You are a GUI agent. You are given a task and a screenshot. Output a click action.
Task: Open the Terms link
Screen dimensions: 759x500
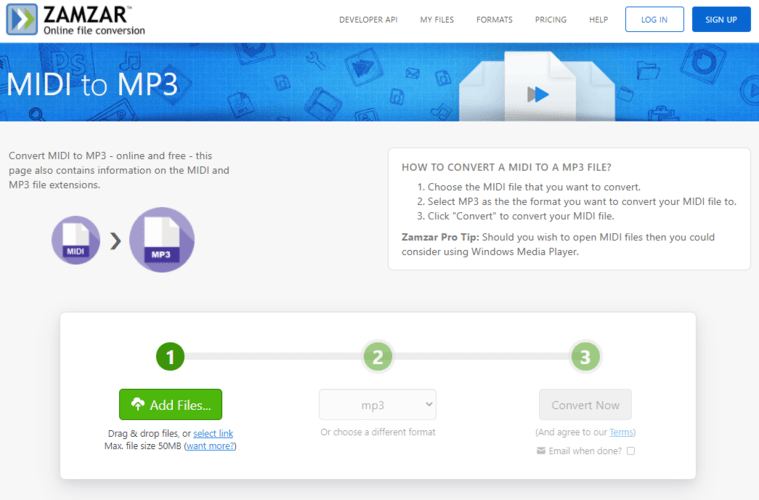pyautogui.click(x=622, y=432)
